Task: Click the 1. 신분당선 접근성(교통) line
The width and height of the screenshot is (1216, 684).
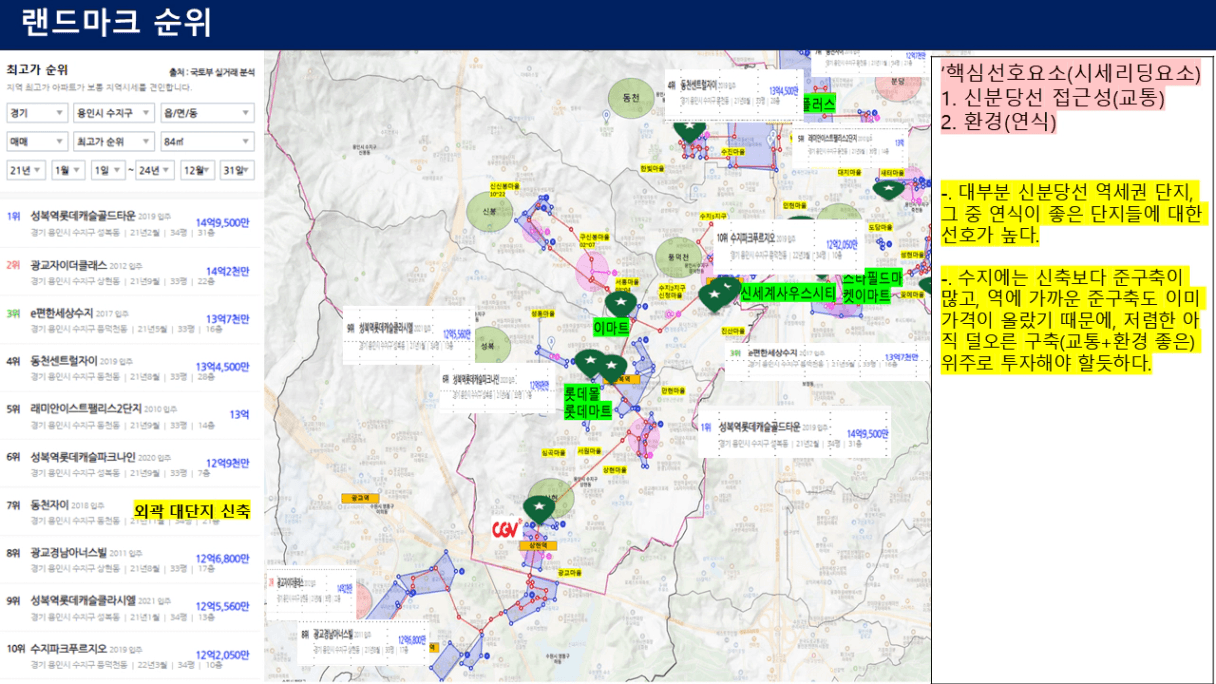Action: tap(1053, 98)
